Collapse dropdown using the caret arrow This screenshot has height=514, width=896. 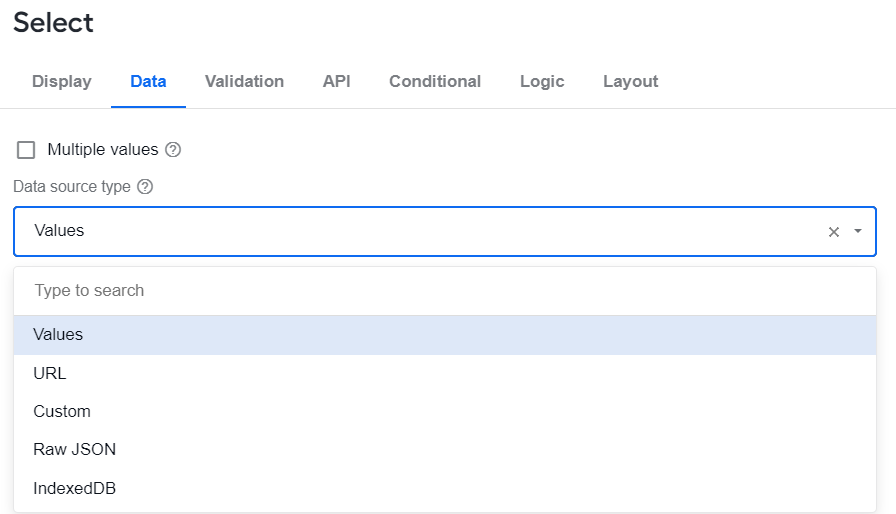tap(858, 231)
